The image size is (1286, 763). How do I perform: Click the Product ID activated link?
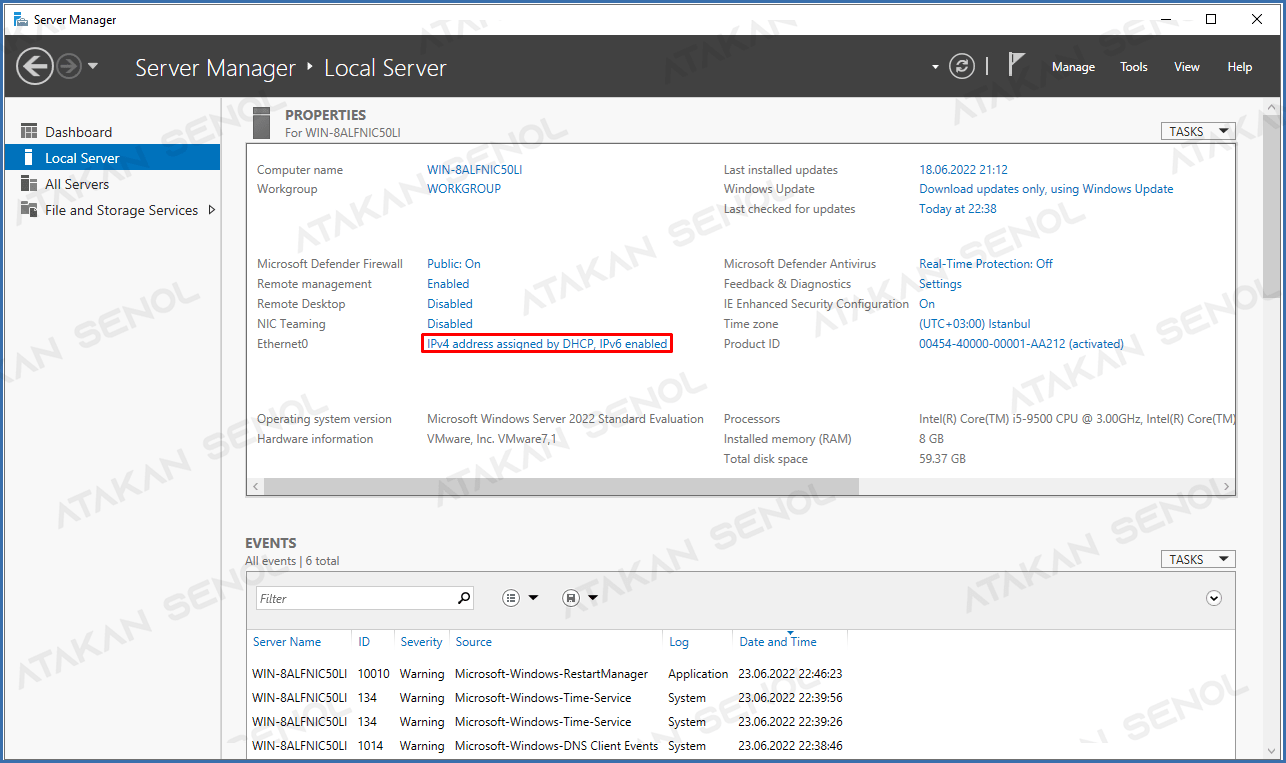1021,344
